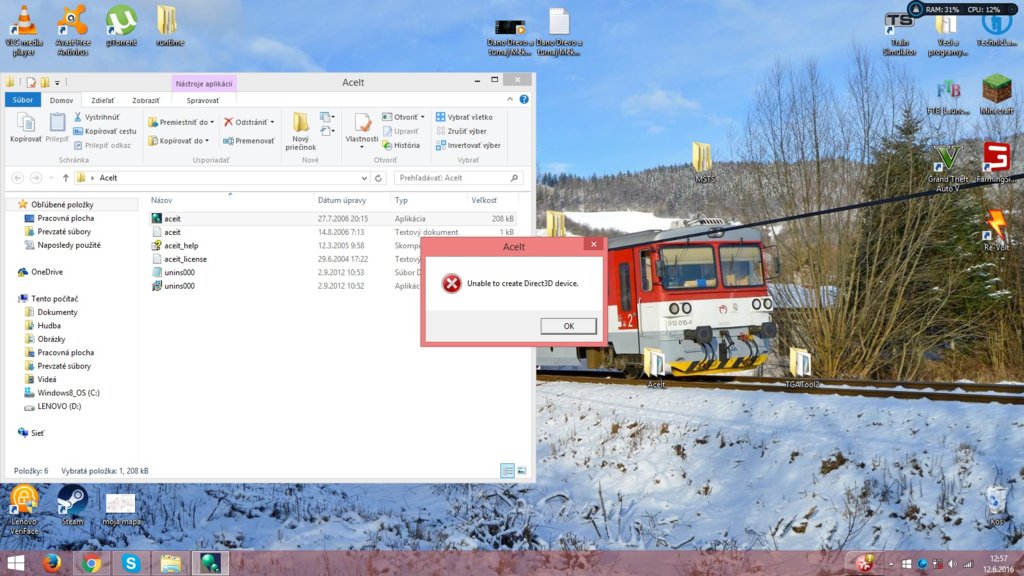Click the help question mark icon

click(524, 100)
